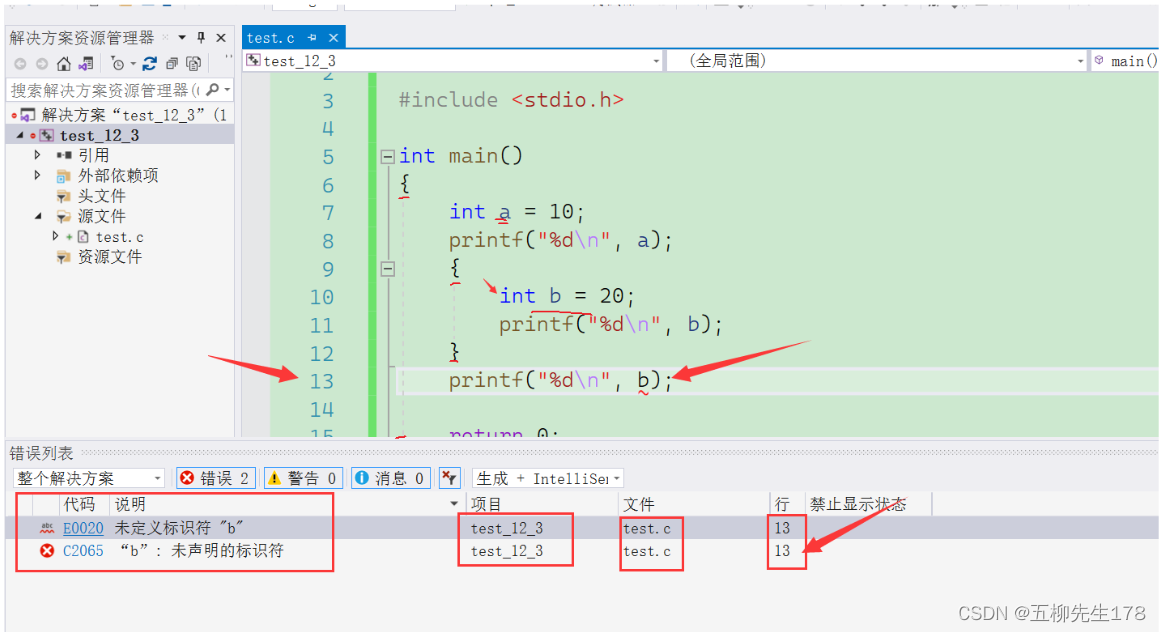
Task: Click the IntelliSense squiggle icon on E0020 row
Action: click(47, 528)
